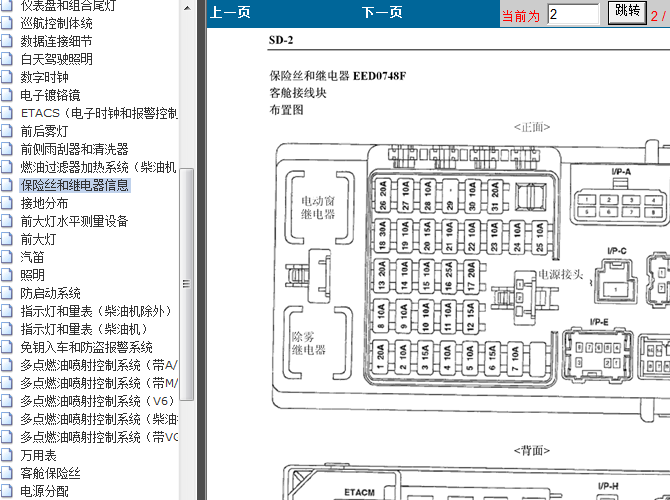Screen dimensions: 670x500
Task: Click the 布置图 label
Action: click(x=286, y=110)
